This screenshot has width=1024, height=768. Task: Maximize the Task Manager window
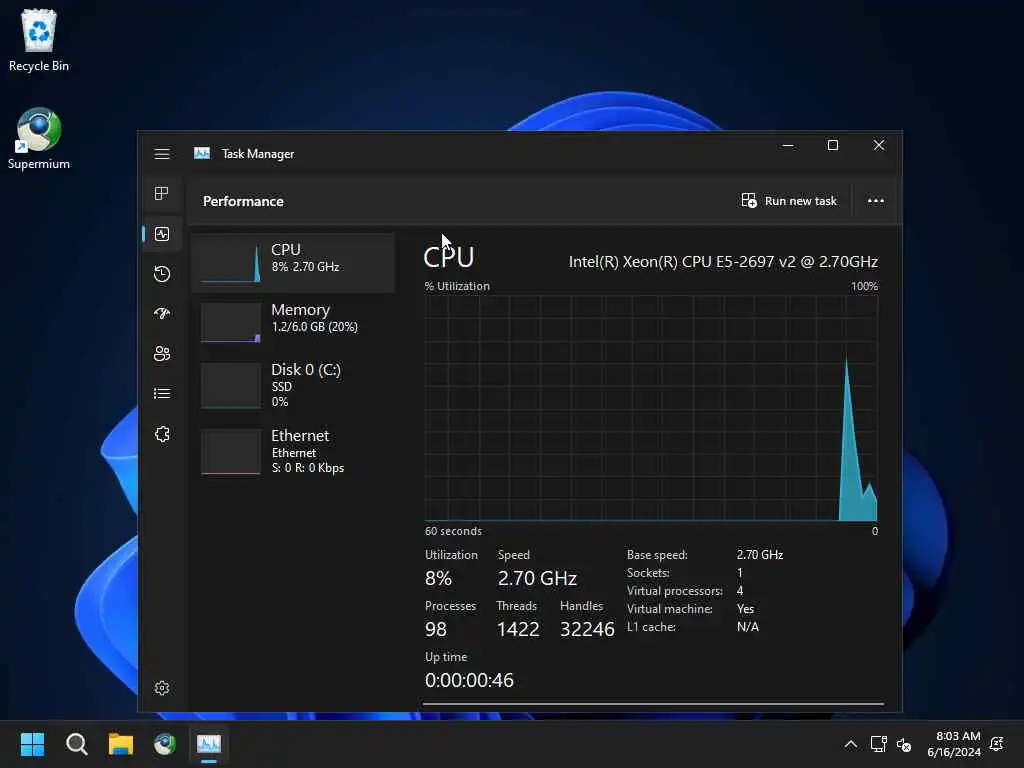[833, 145]
